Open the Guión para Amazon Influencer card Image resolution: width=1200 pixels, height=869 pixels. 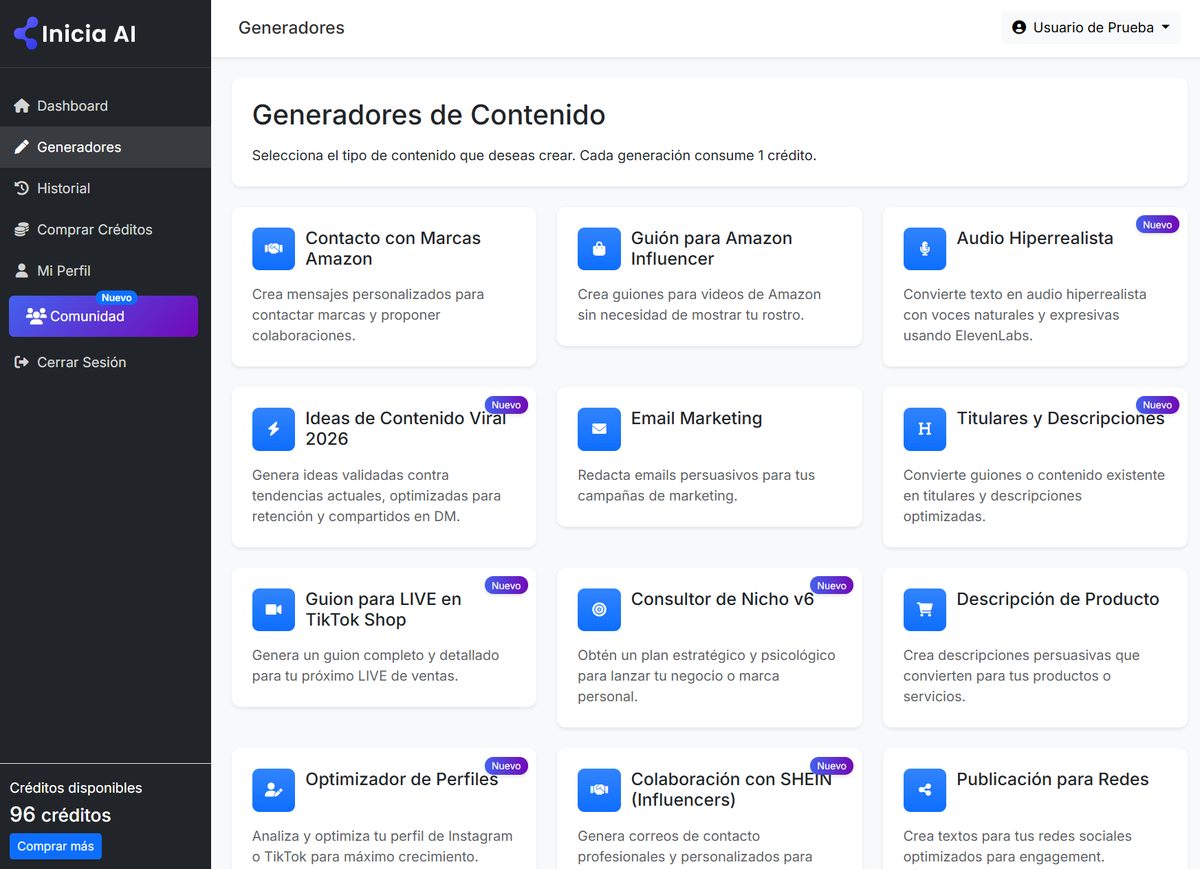pyautogui.click(x=710, y=276)
